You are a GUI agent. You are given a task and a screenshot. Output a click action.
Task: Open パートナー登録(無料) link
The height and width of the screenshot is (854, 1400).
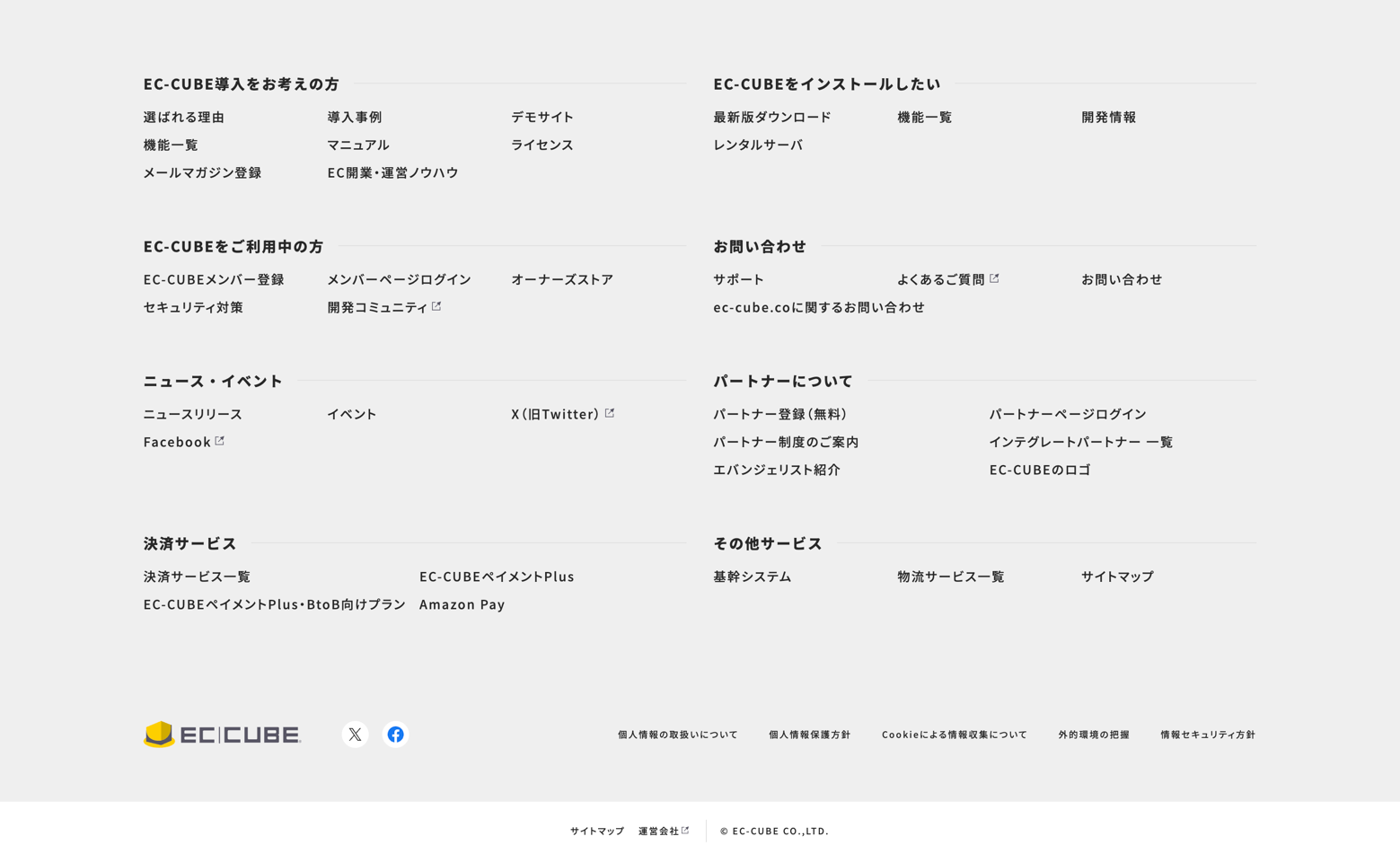(x=780, y=414)
